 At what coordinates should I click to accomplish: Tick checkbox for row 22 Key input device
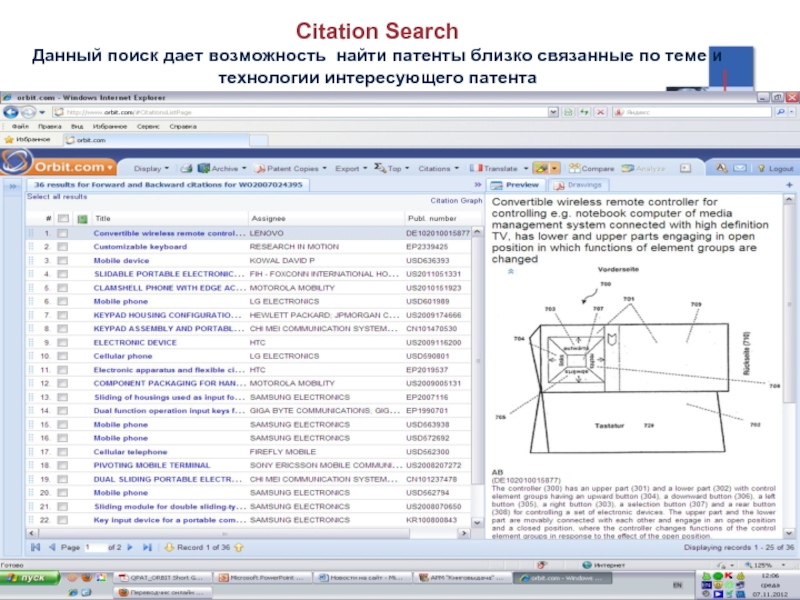pos(62,520)
